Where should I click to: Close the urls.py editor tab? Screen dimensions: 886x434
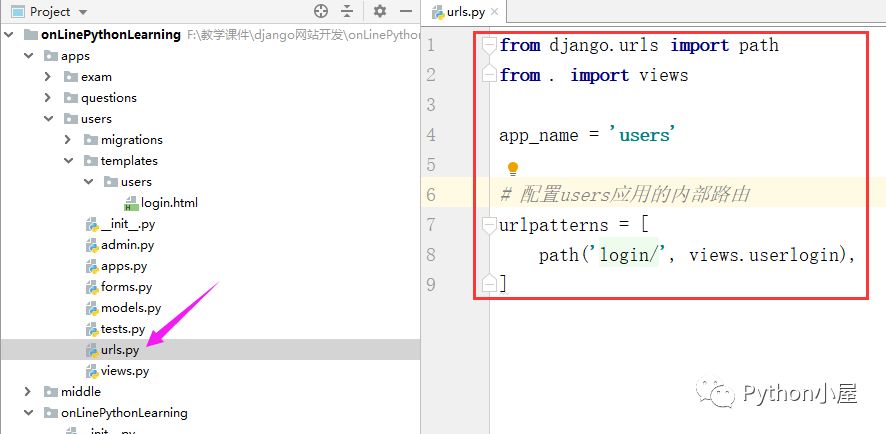point(495,12)
